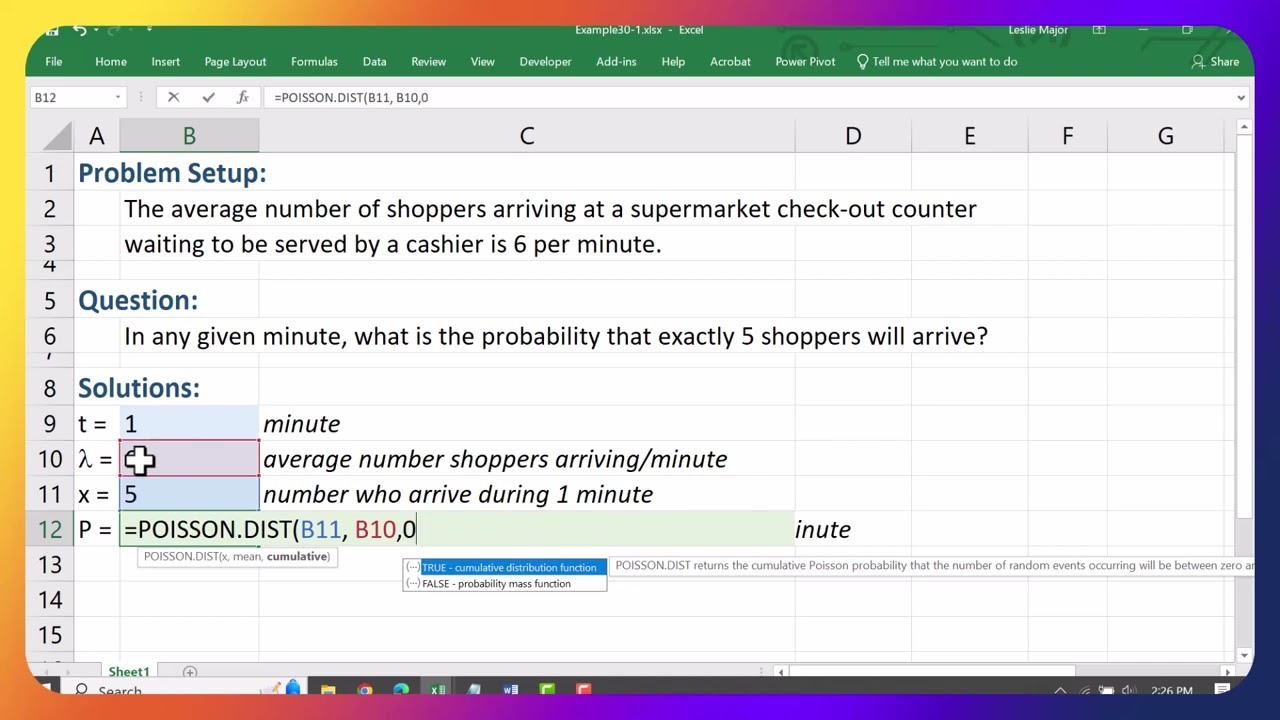The image size is (1280, 720).
Task: Choose FALSE - probability mass function option
Action: (x=505, y=584)
